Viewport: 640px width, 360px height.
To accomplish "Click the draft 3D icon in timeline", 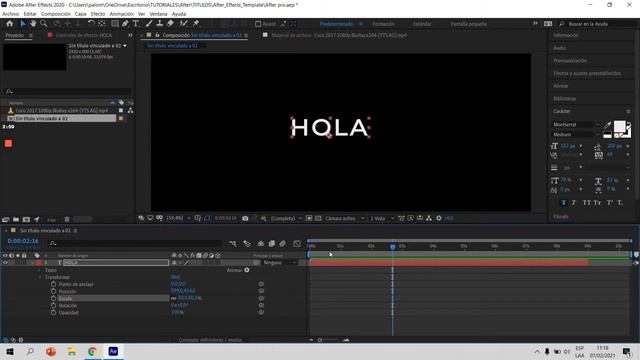I will 247,244.
